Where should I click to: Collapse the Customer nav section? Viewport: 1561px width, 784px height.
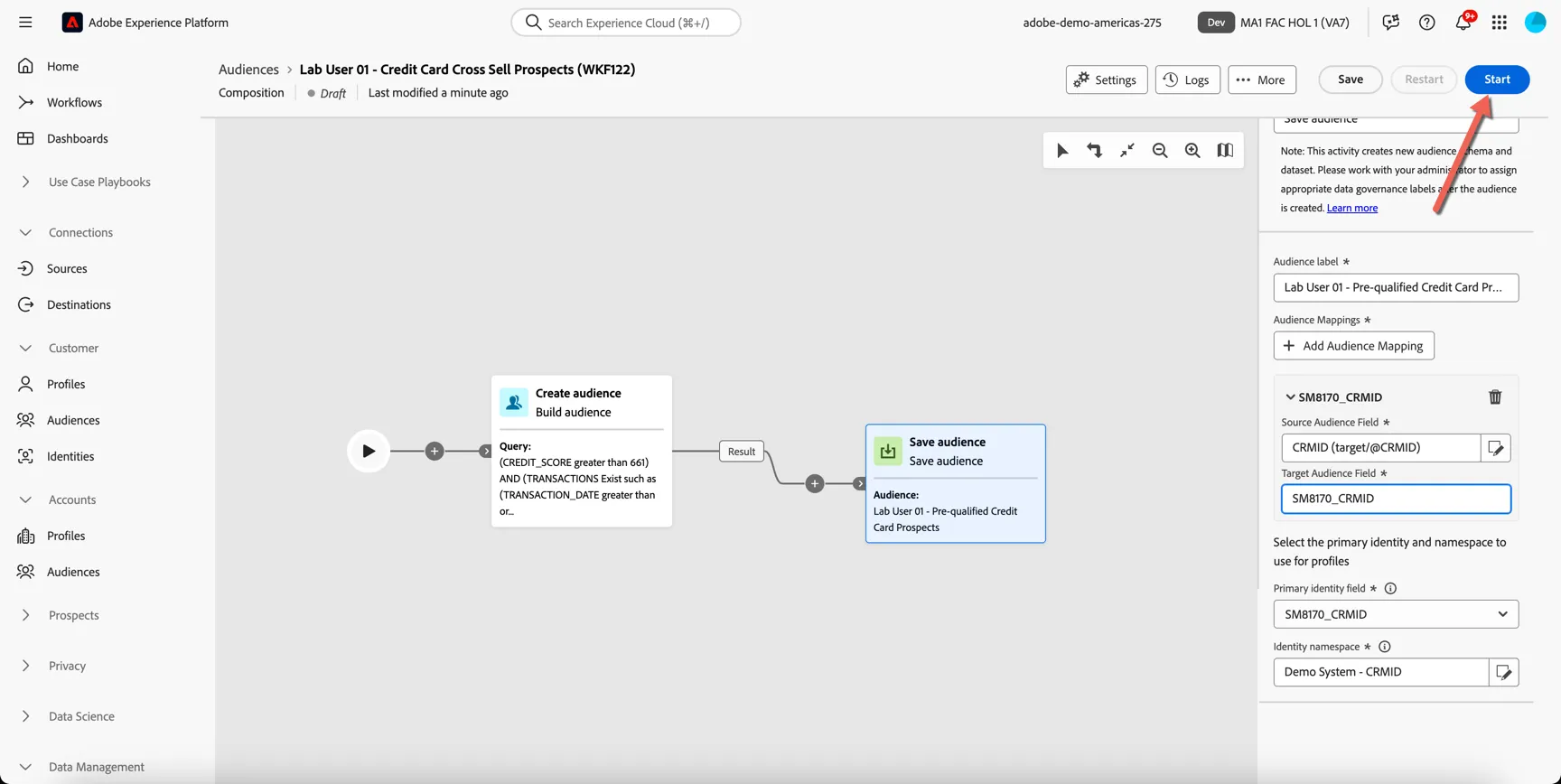click(25, 348)
